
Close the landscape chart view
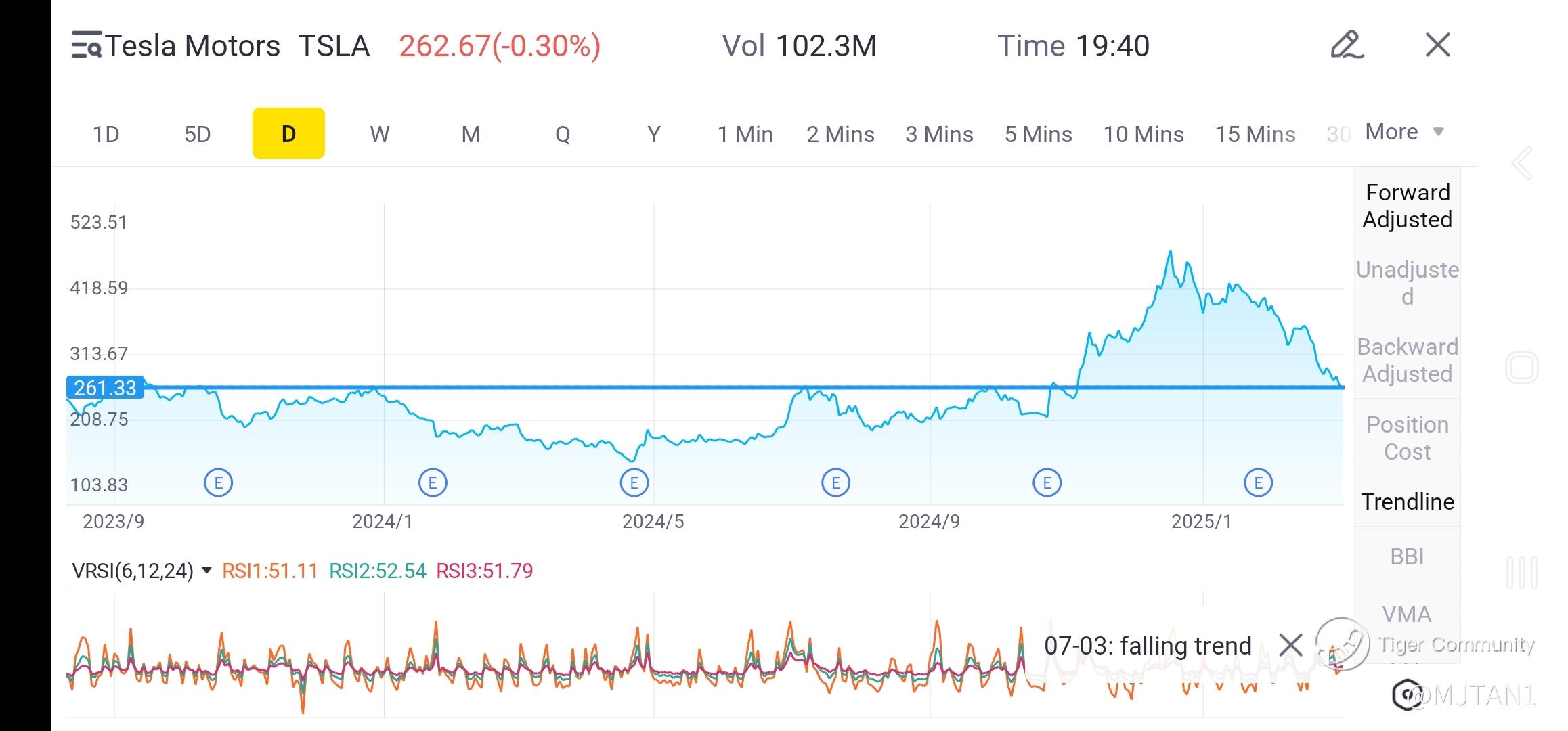click(x=1437, y=45)
